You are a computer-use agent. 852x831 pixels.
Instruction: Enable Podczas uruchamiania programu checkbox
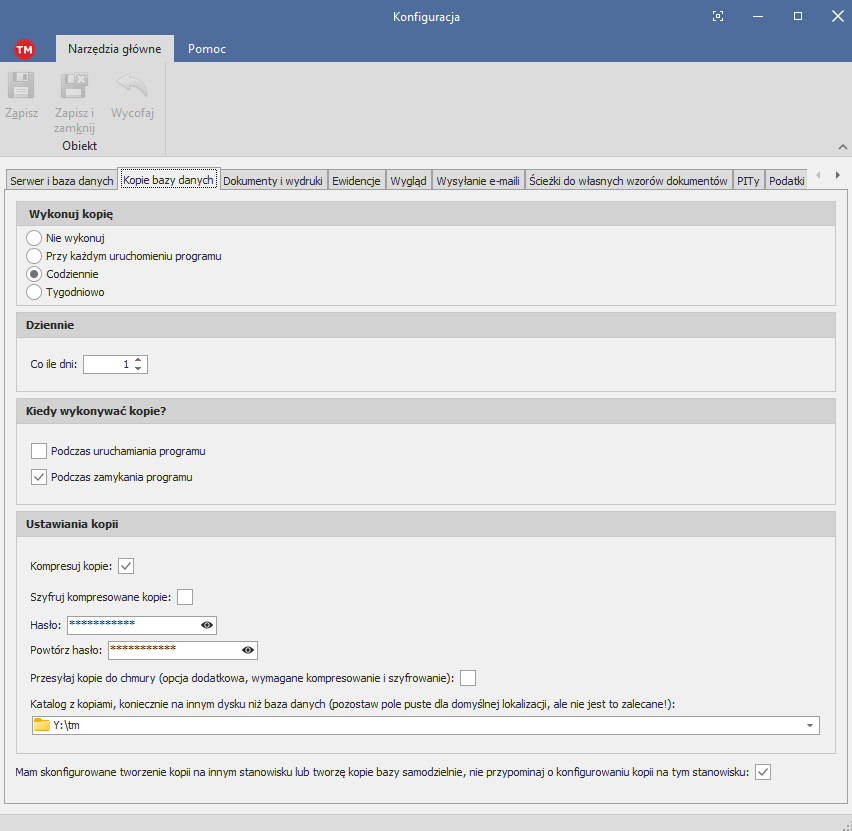point(39,451)
